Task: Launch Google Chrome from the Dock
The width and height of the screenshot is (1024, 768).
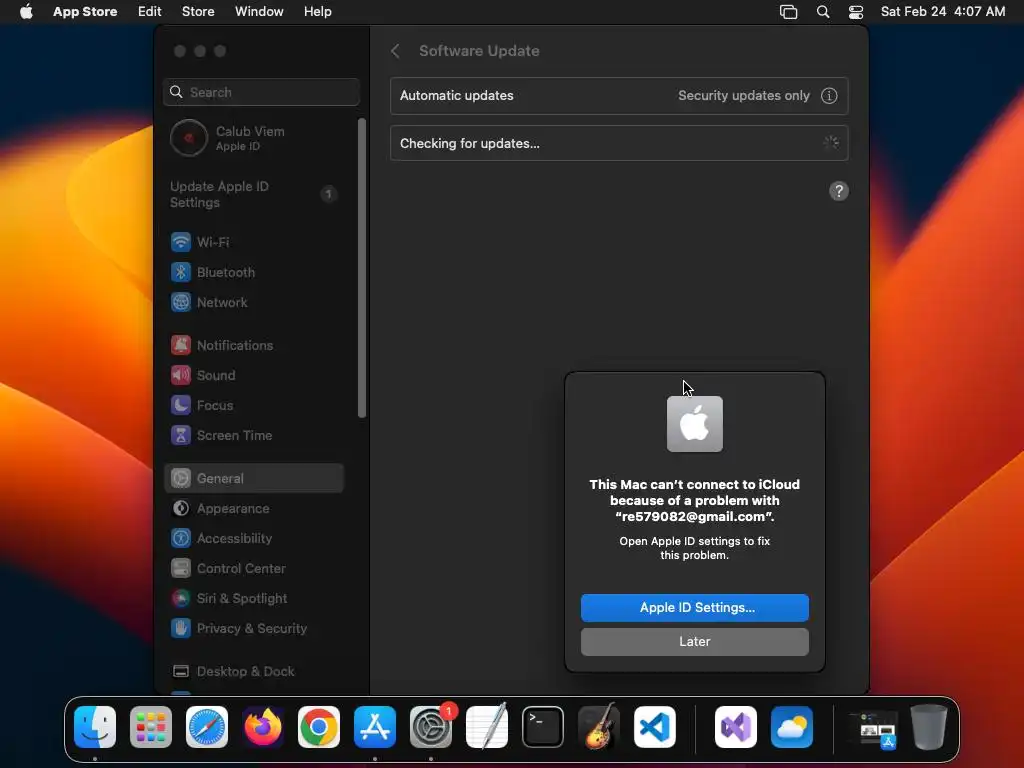Action: (x=319, y=727)
